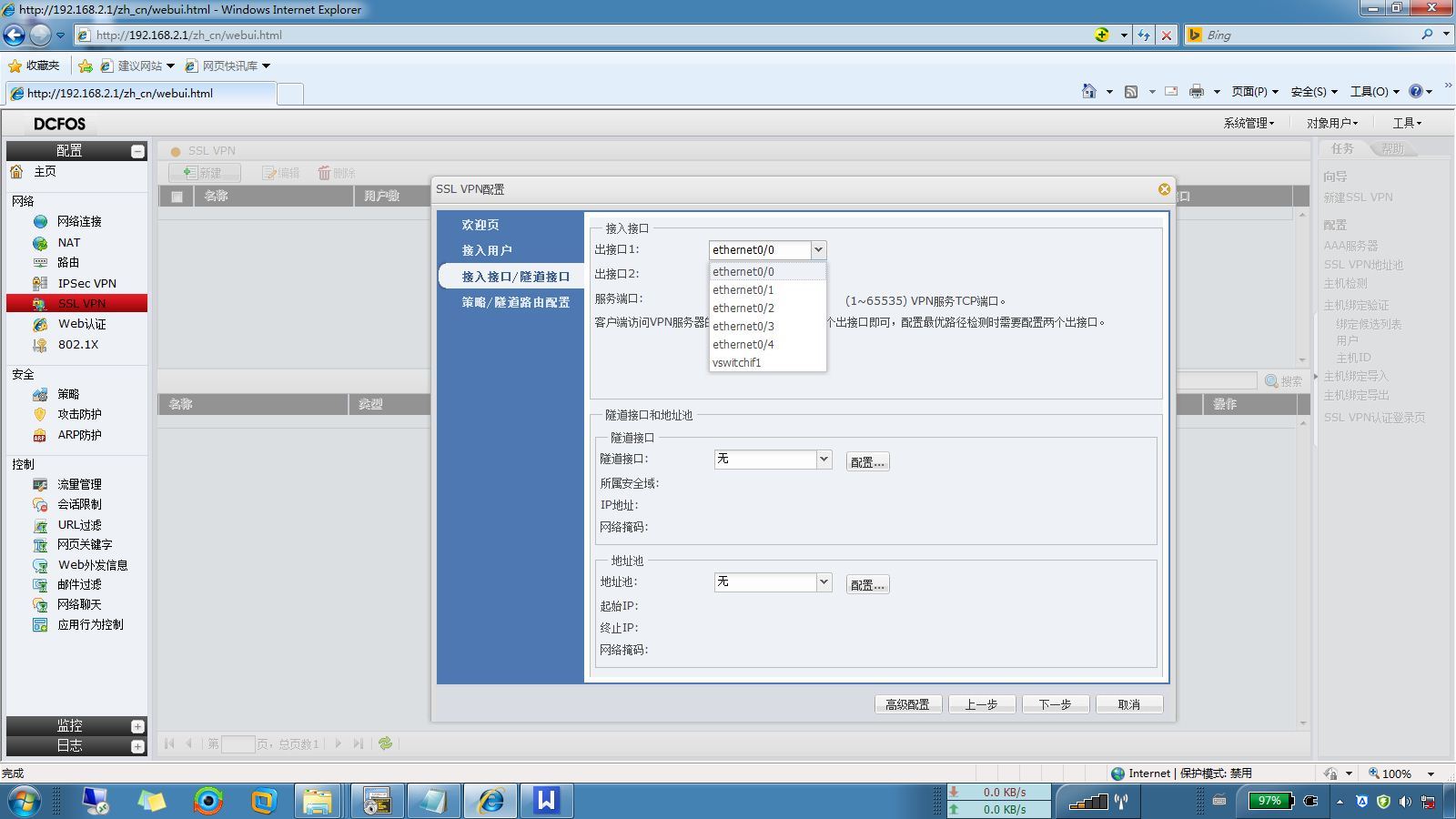The width and height of the screenshot is (1456, 819).
Task: Choose ethernet0/3 from the dropdown list
Action: tap(767, 327)
